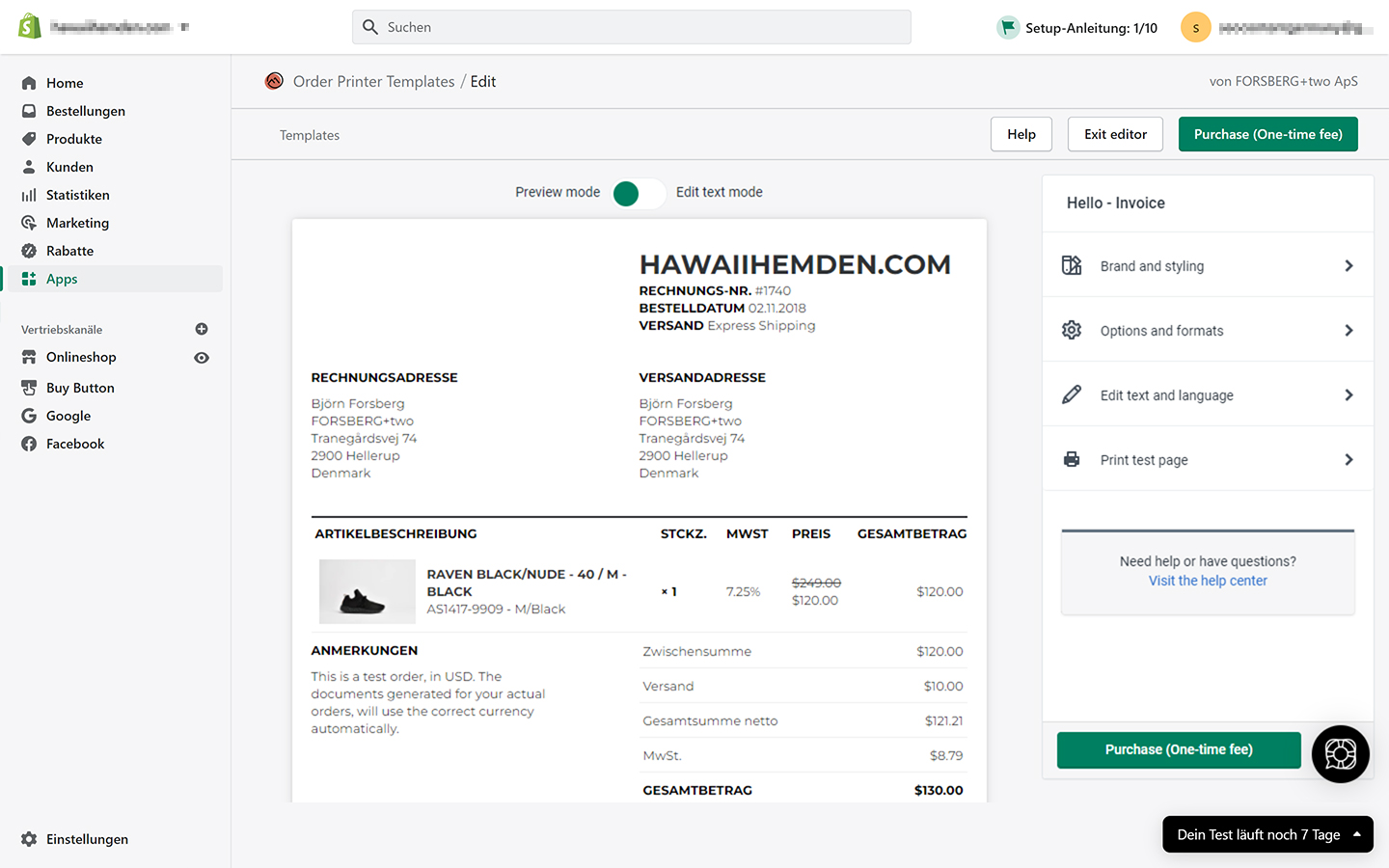This screenshot has height=868, width=1389.
Task: Click the Rabatte discount icon
Action: click(29, 251)
